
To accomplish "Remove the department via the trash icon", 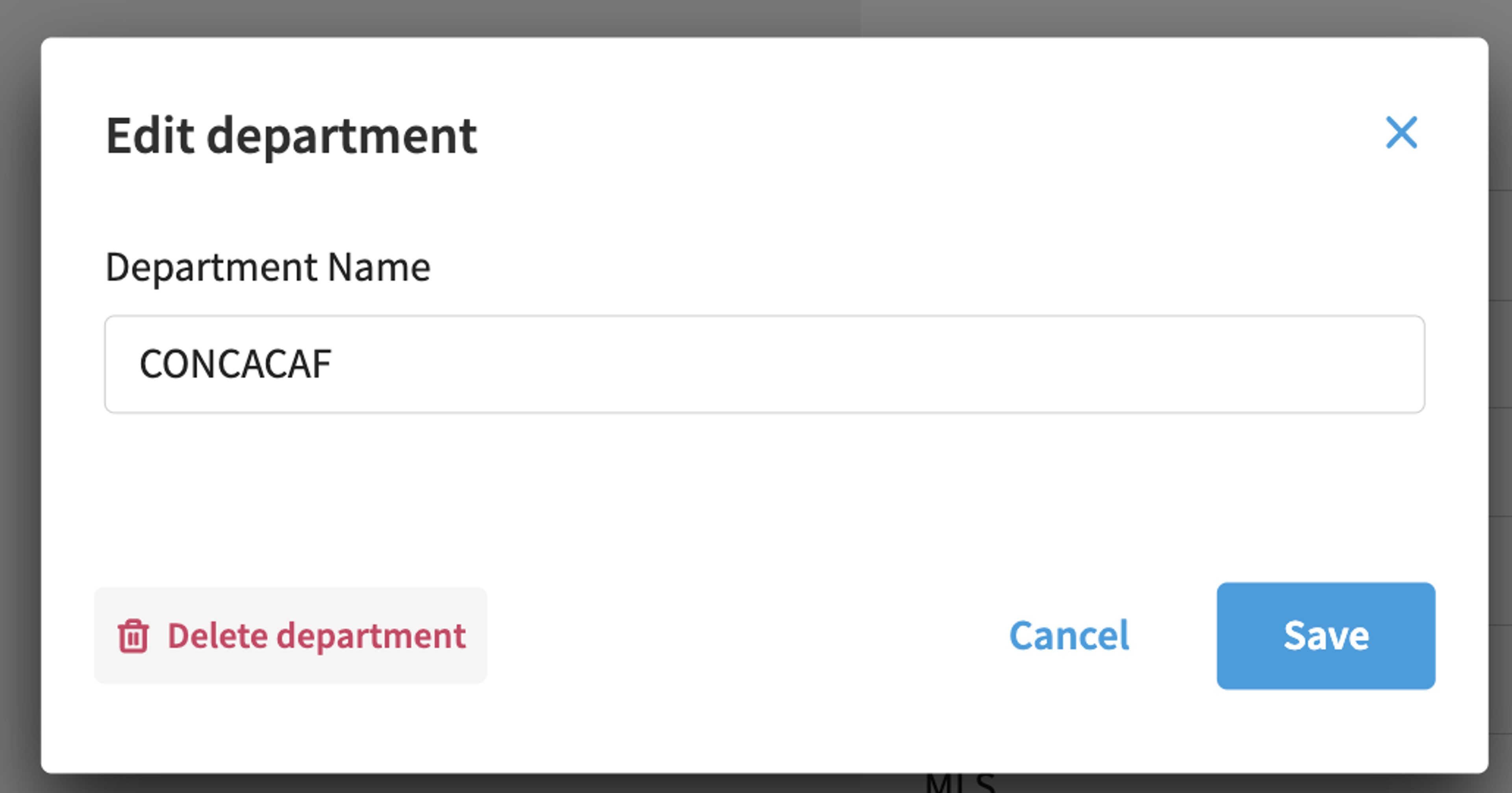I will (x=133, y=635).
